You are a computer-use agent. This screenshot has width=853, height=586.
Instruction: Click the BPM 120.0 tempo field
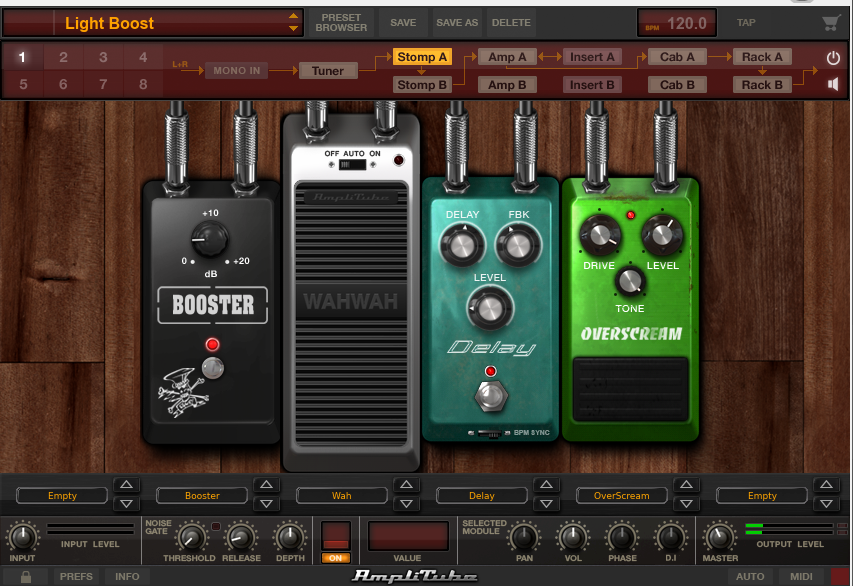(x=677, y=23)
